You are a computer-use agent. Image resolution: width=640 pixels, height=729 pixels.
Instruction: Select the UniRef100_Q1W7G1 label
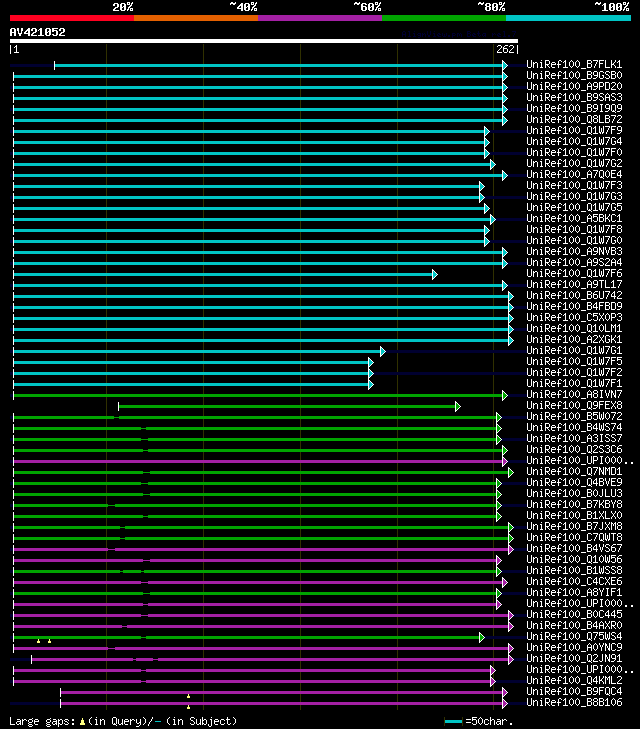coord(574,351)
